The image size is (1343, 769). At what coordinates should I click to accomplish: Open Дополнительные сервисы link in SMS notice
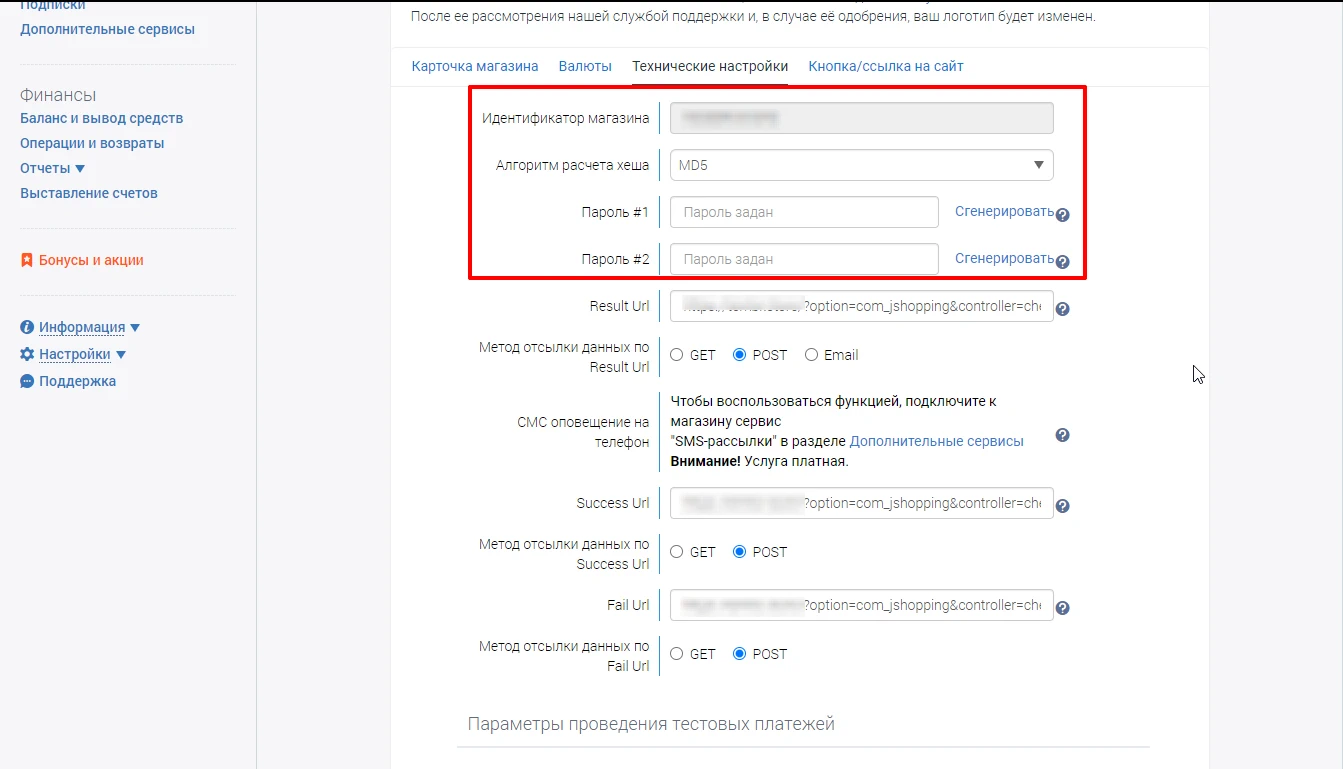point(937,441)
